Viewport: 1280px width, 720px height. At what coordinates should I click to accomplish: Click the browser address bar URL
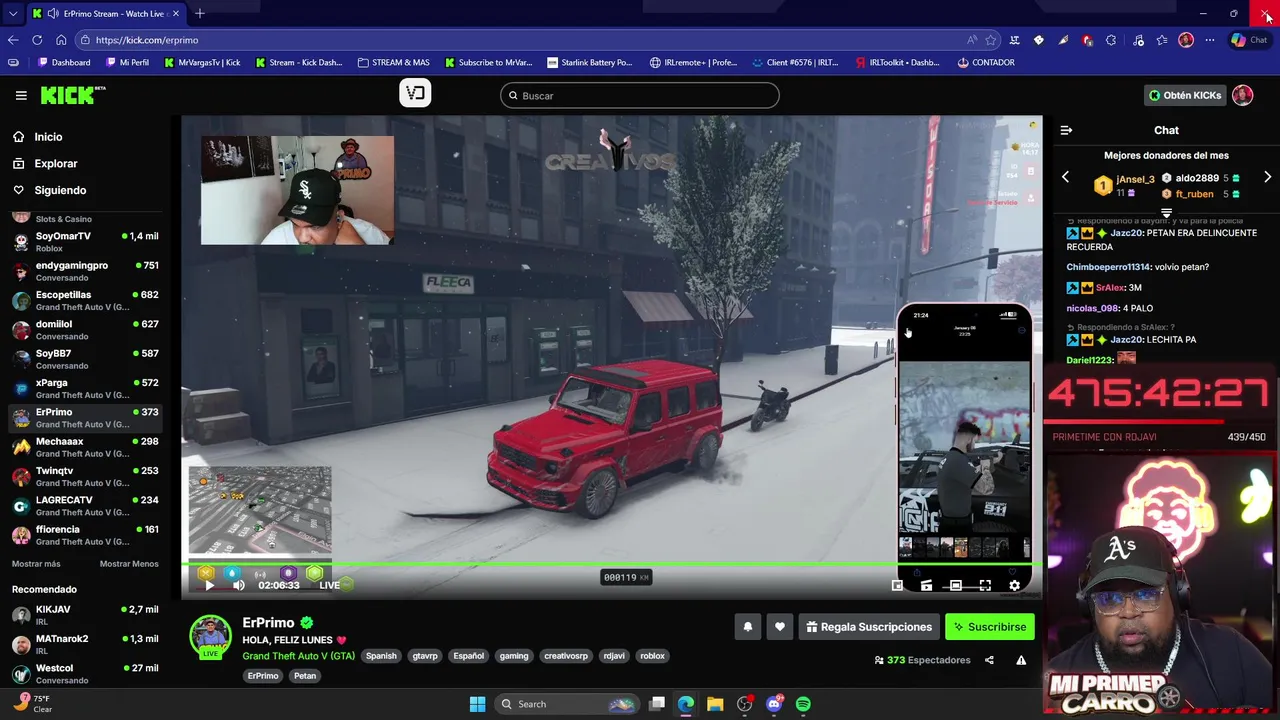[147, 40]
